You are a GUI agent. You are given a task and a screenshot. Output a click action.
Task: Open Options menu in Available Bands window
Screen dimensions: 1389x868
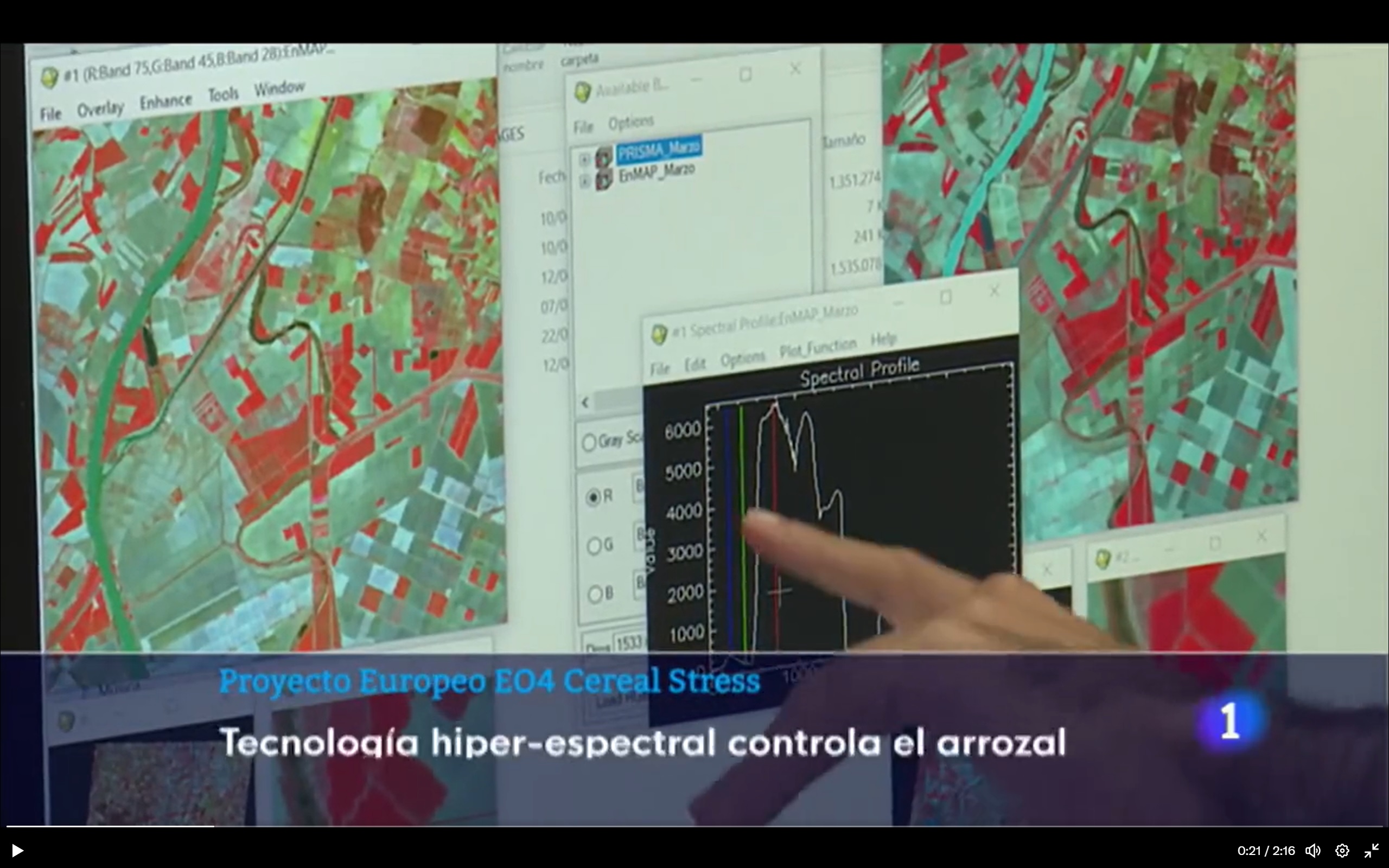click(x=631, y=122)
